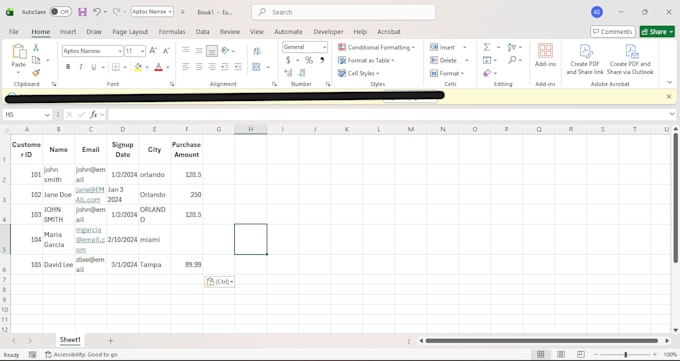Select Align Left horizontal alignment
Viewport: 680px width, 361px height.
186,67
